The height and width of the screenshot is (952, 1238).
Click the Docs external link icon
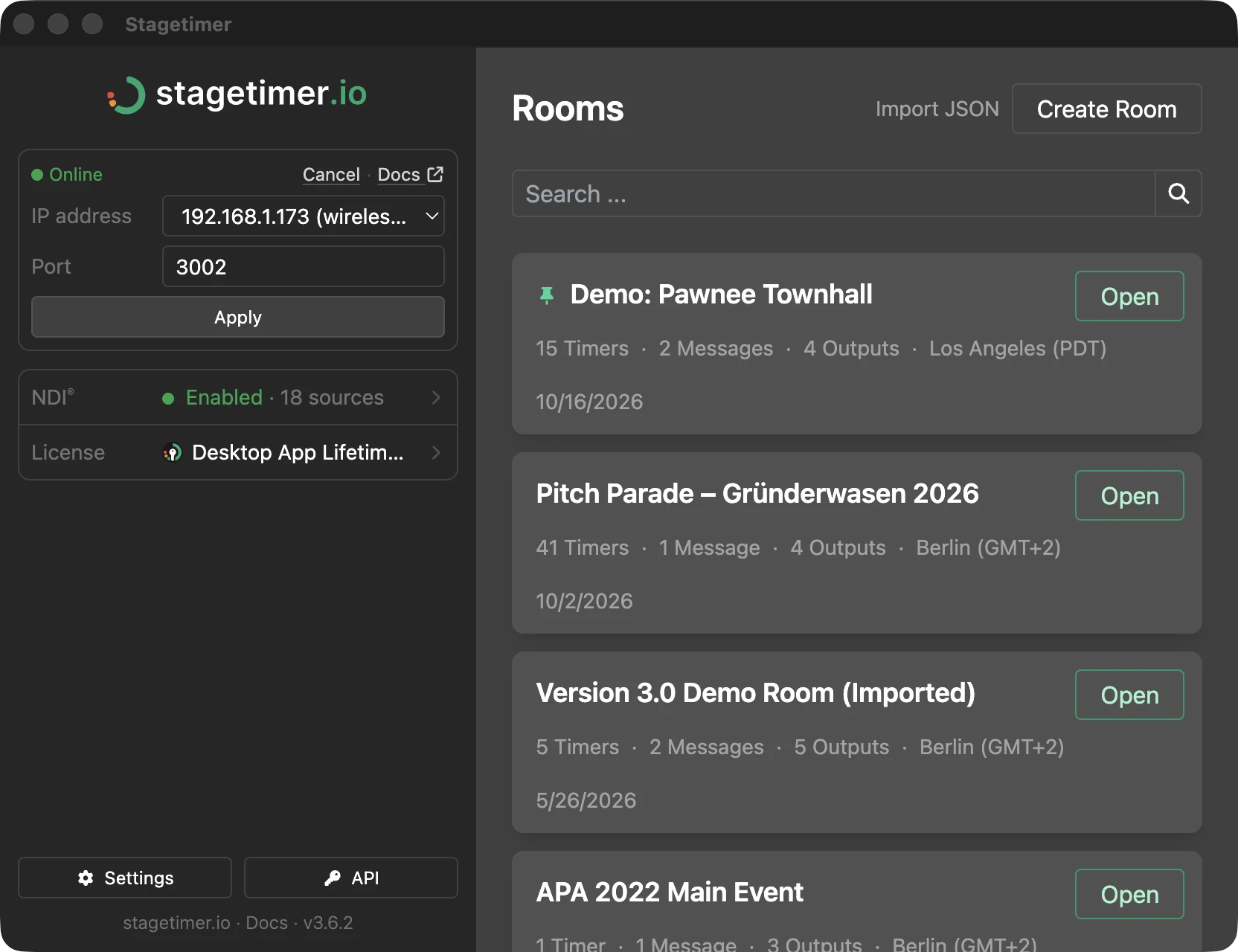point(435,174)
